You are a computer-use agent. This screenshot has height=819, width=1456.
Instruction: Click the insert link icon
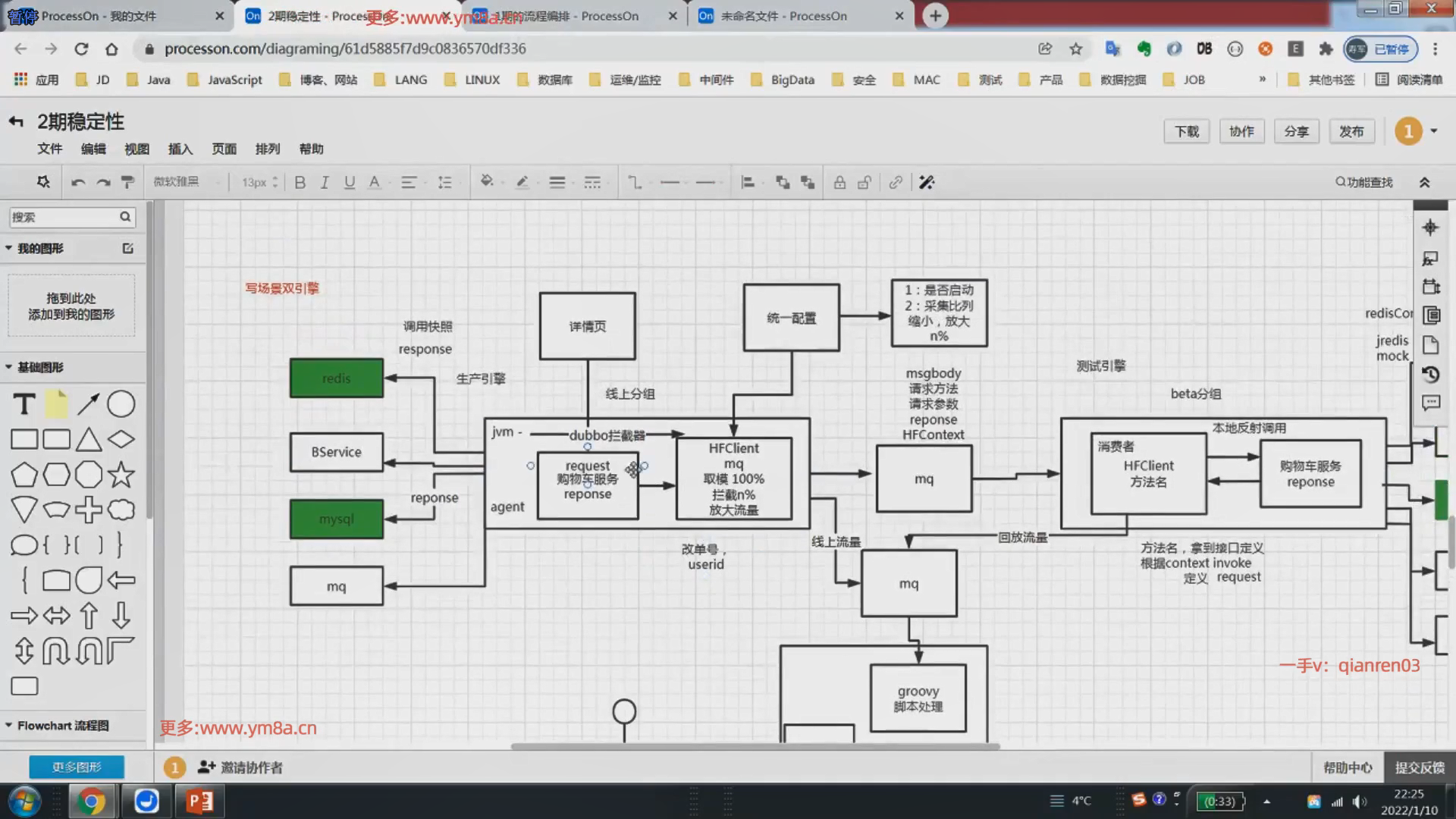coord(896,182)
